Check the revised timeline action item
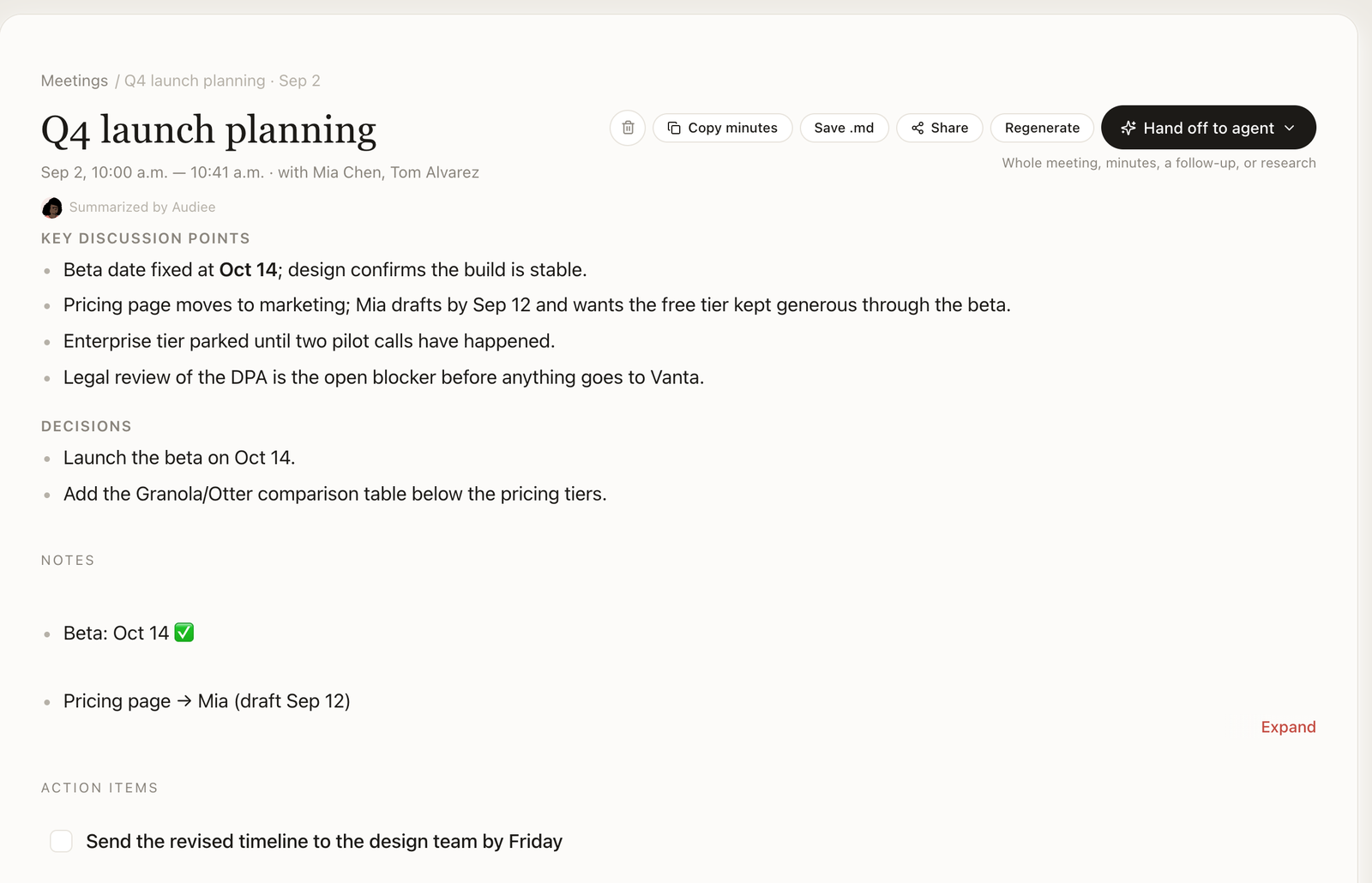This screenshot has height=883, width=1372. [61, 841]
